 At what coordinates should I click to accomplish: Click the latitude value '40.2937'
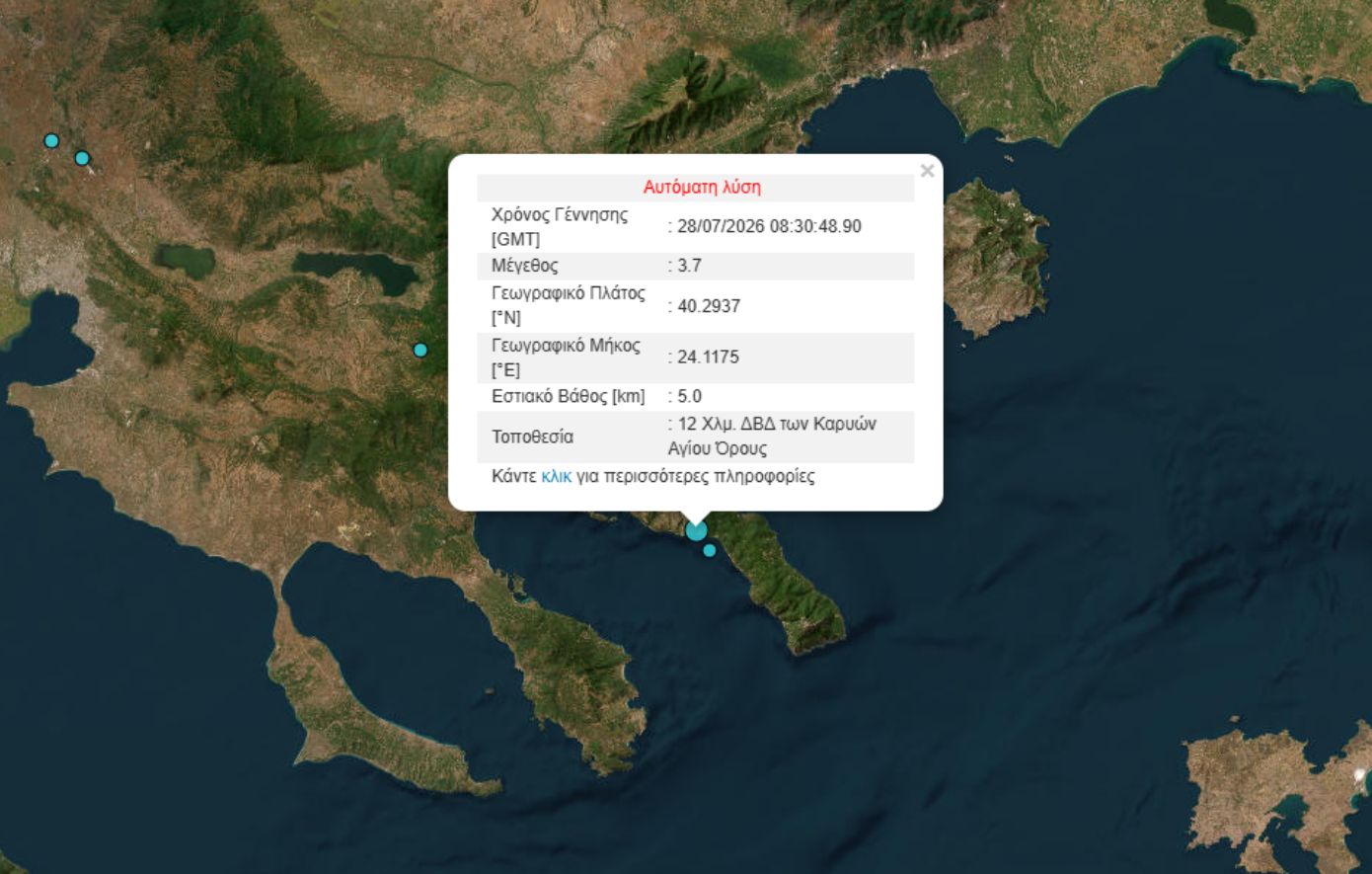[709, 306]
